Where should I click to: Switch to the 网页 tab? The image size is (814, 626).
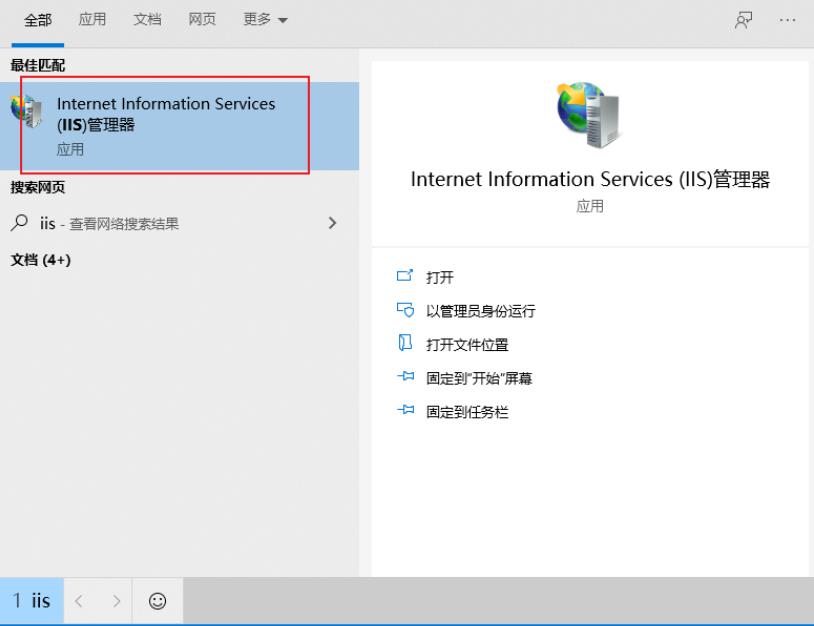[202, 20]
